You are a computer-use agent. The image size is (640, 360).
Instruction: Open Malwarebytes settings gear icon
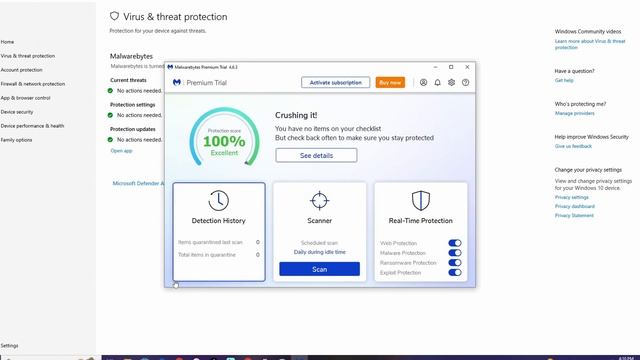point(451,82)
